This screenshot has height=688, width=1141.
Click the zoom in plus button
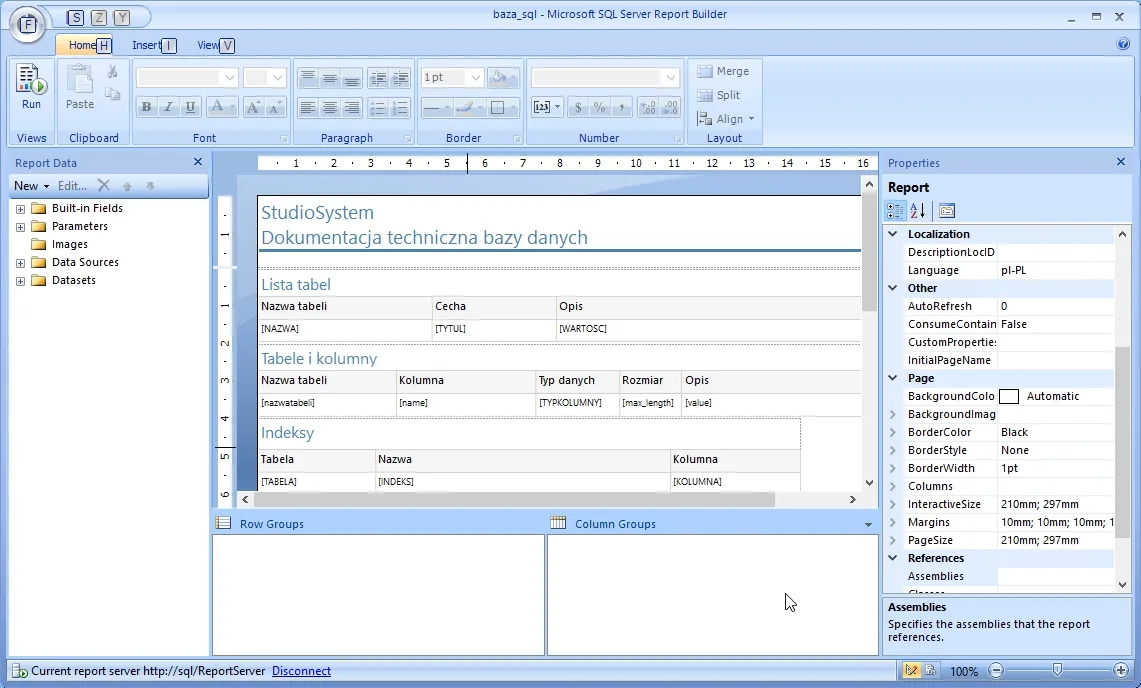point(1121,670)
